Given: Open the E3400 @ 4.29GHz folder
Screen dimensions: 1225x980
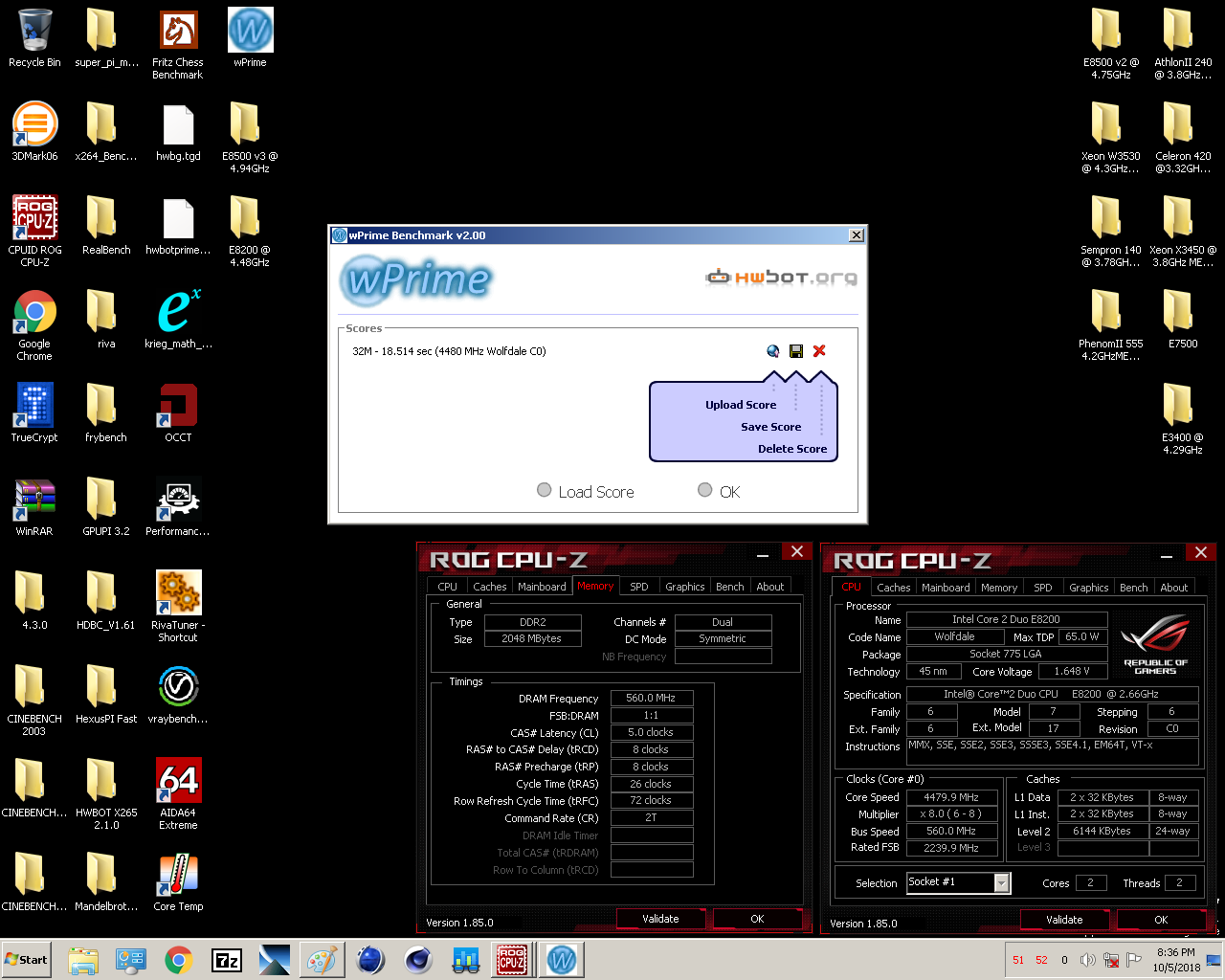Looking at the screenshot, I should pyautogui.click(x=1183, y=418).
